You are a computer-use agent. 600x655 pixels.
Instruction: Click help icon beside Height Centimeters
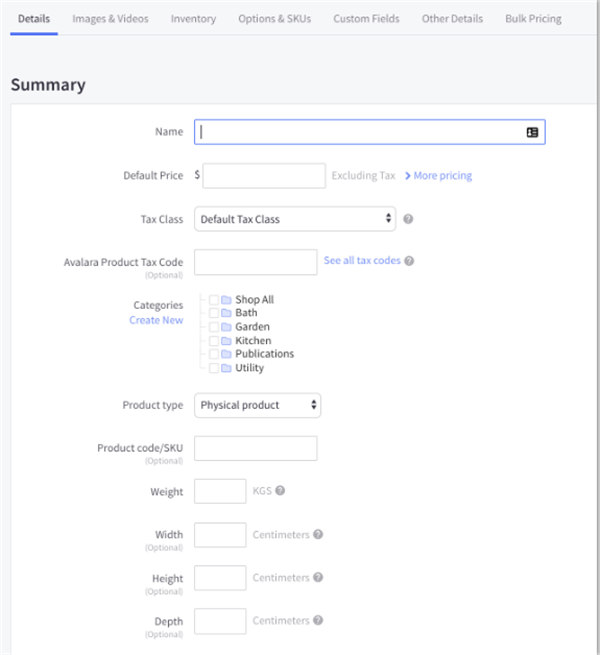(x=318, y=577)
